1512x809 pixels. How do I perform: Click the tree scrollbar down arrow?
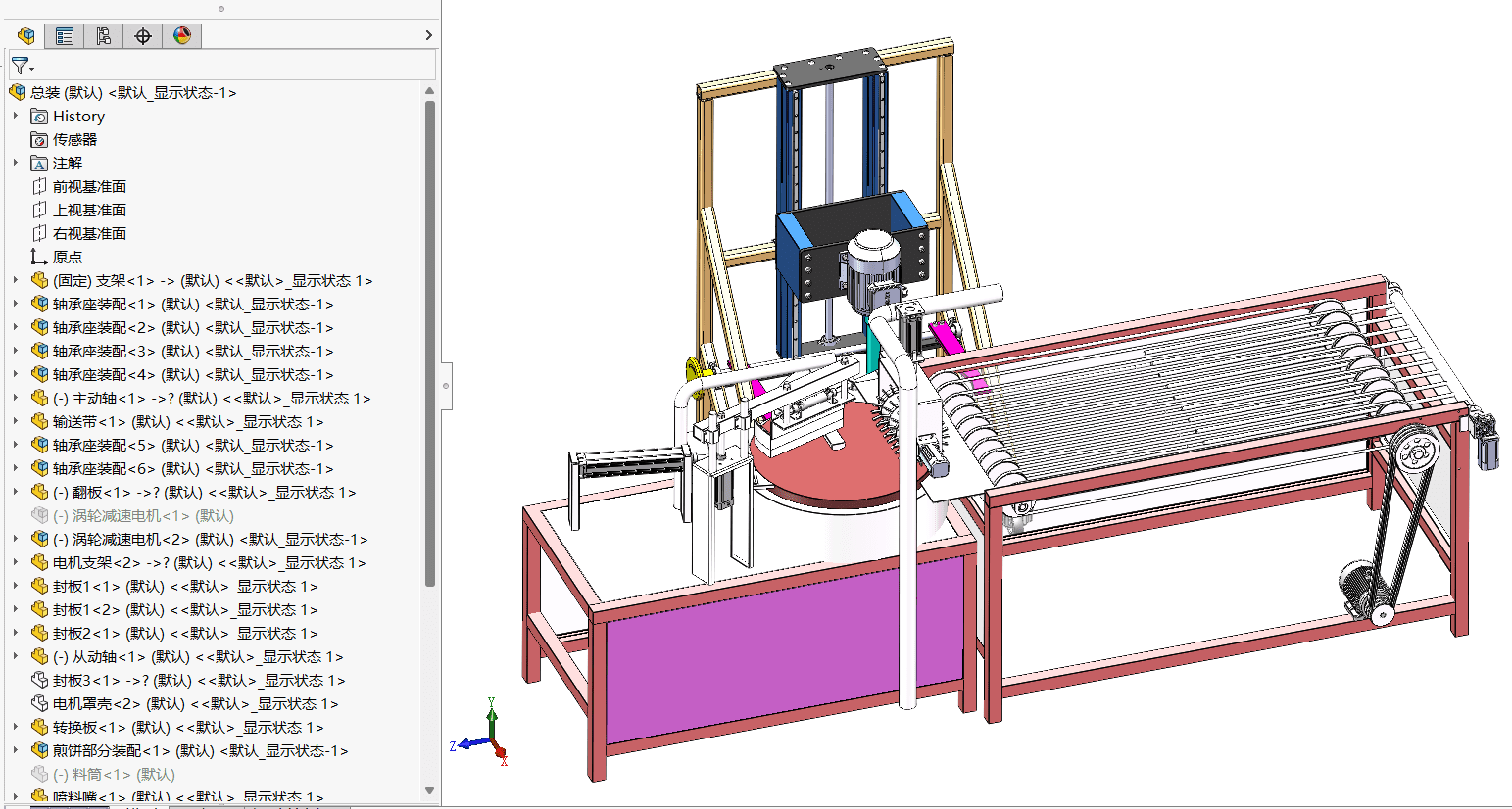[x=429, y=790]
